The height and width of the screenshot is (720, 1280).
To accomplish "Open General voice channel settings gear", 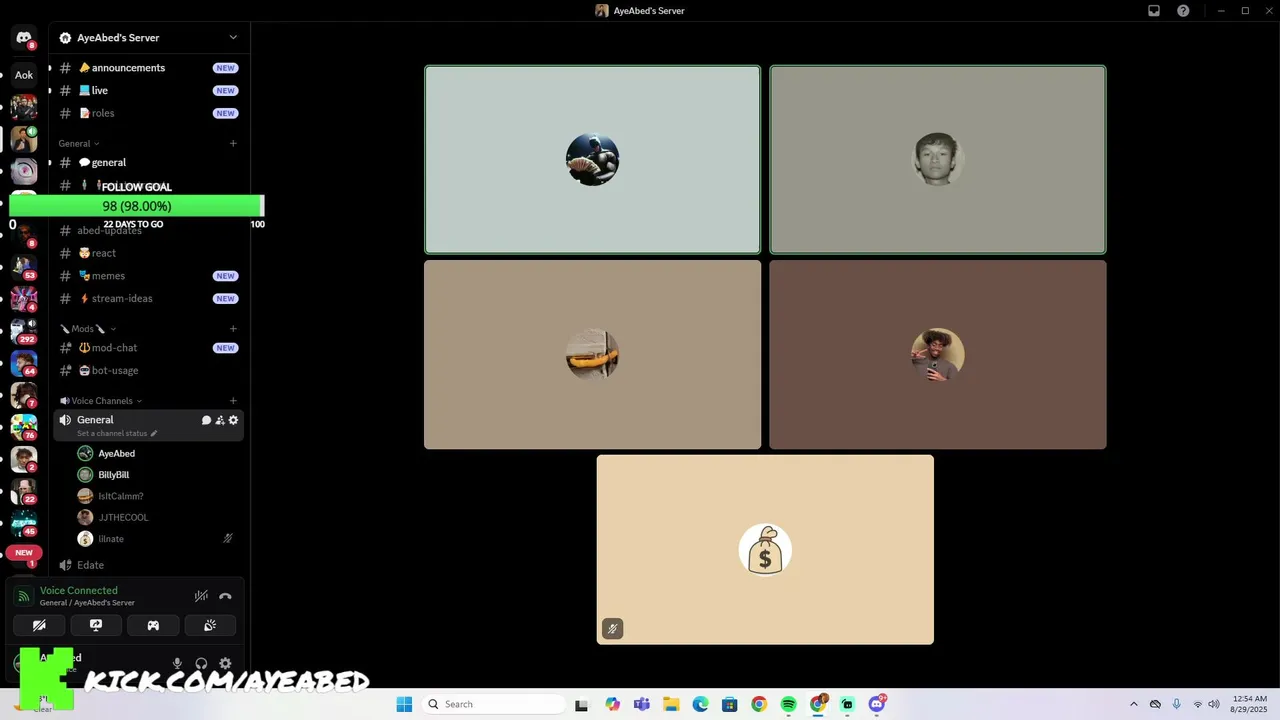I will (233, 420).
